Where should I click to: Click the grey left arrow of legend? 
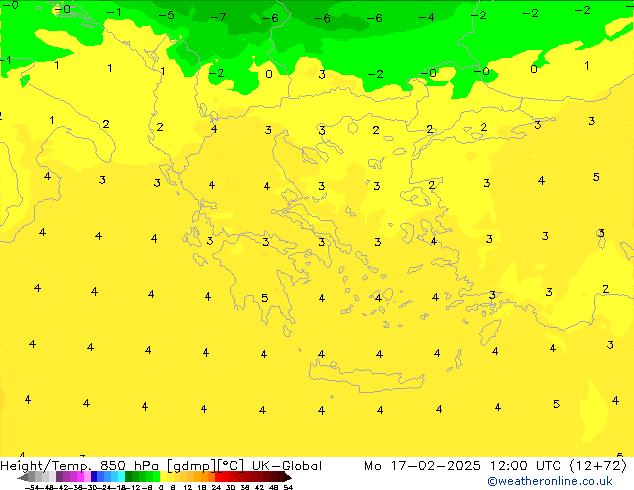coord(22,478)
